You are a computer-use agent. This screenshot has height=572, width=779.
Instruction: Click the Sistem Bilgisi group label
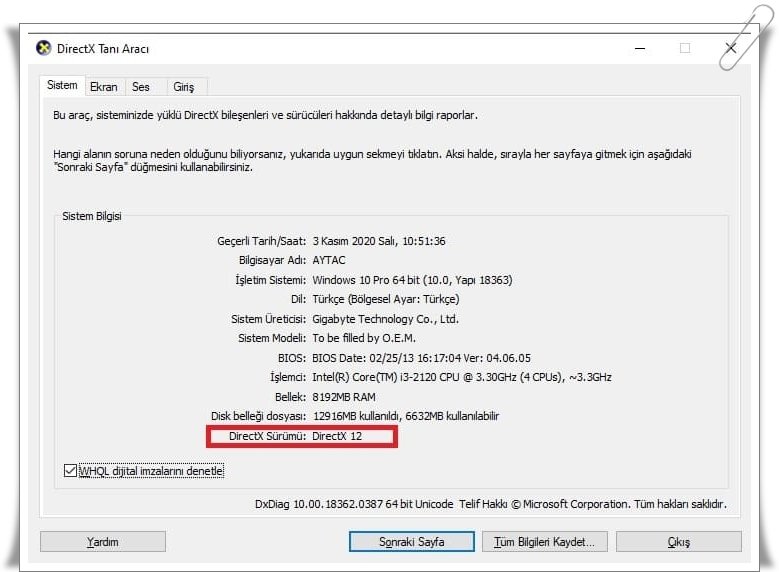(92, 216)
